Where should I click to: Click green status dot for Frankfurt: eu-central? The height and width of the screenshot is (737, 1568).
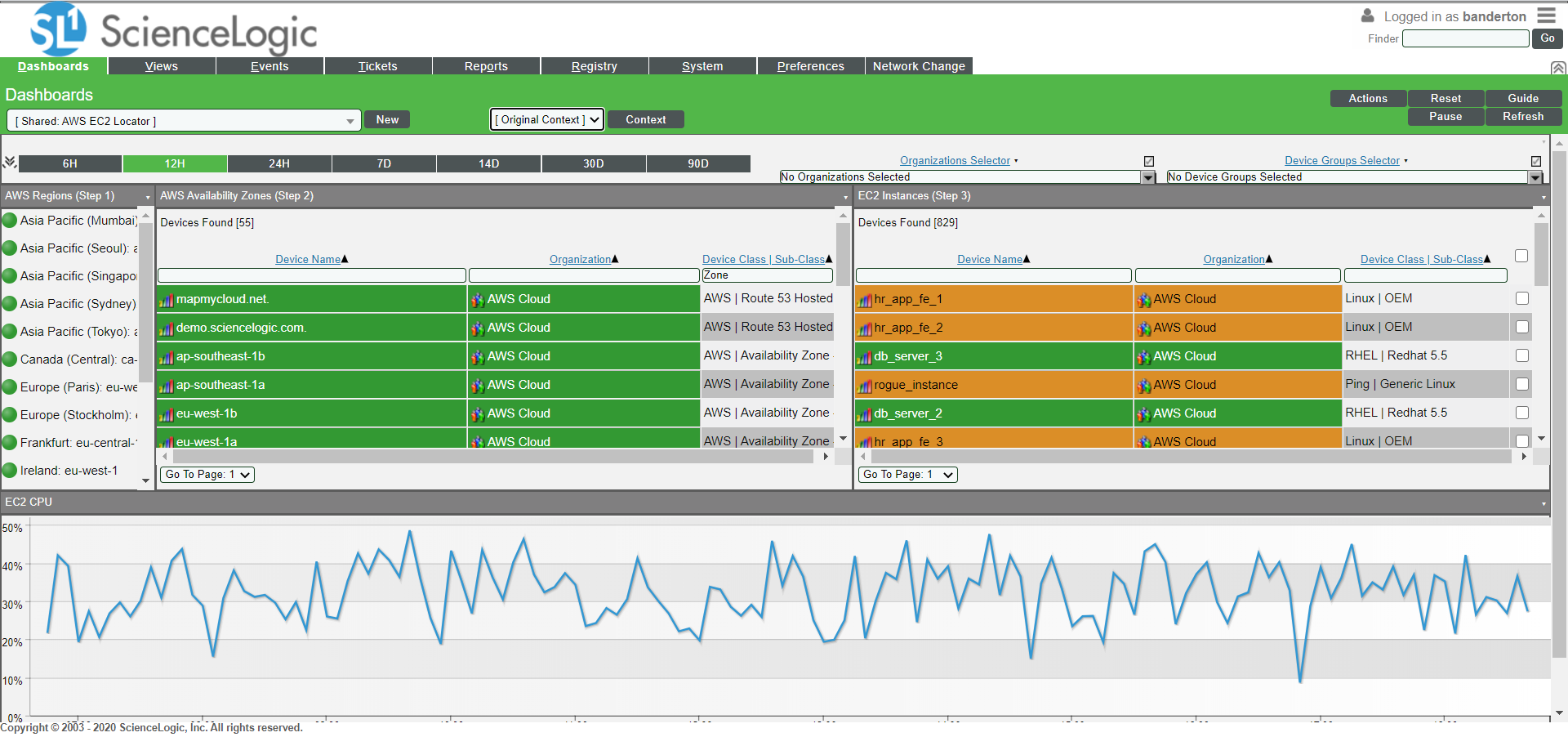tap(10, 443)
